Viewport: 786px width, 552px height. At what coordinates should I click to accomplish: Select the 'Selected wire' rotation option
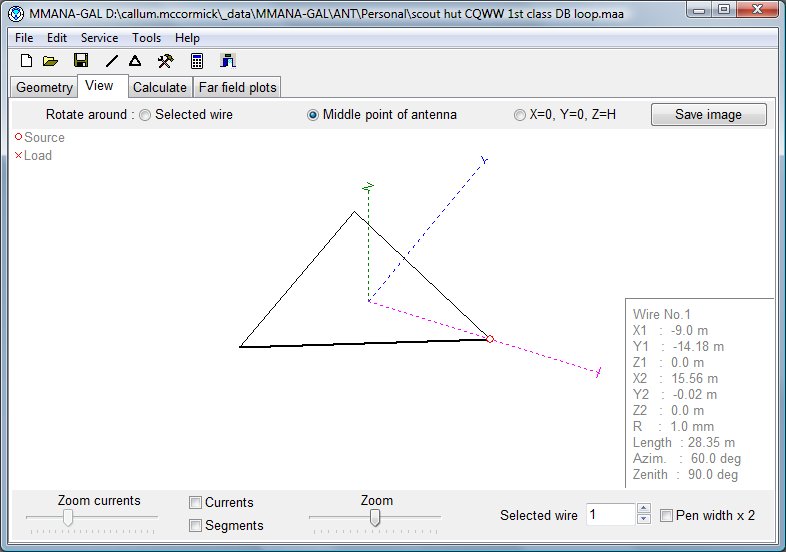[146, 115]
